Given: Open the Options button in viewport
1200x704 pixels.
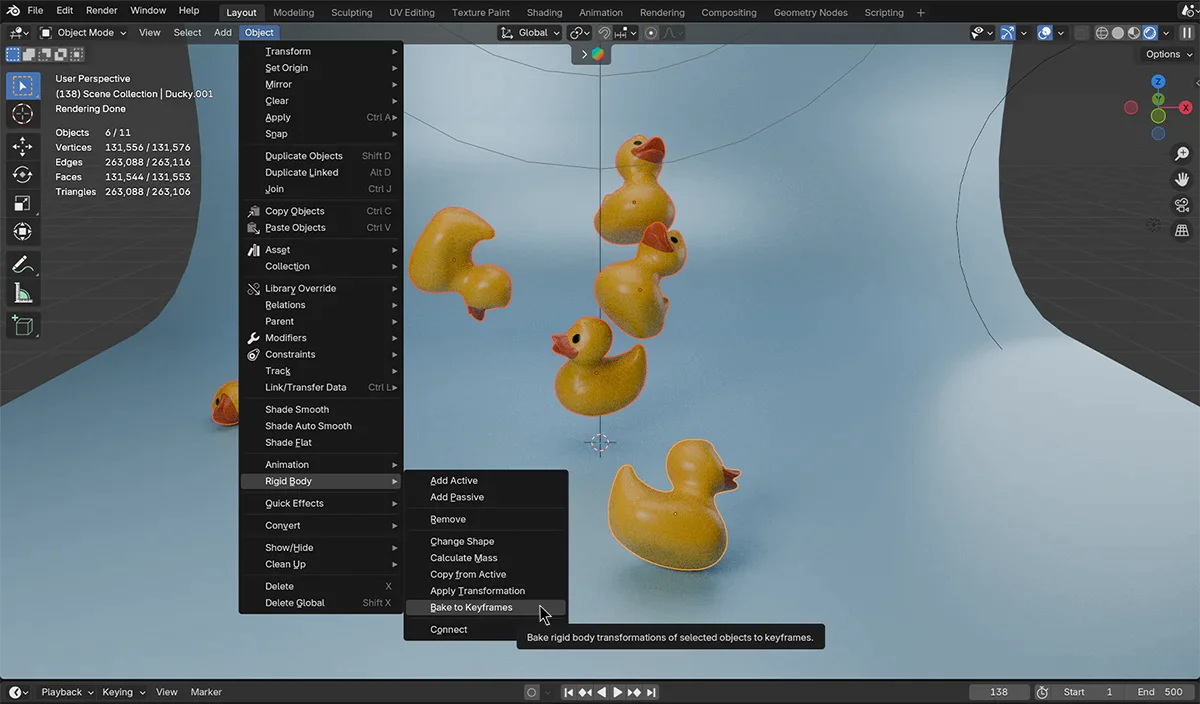Looking at the screenshot, I should click(x=1168, y=54).
